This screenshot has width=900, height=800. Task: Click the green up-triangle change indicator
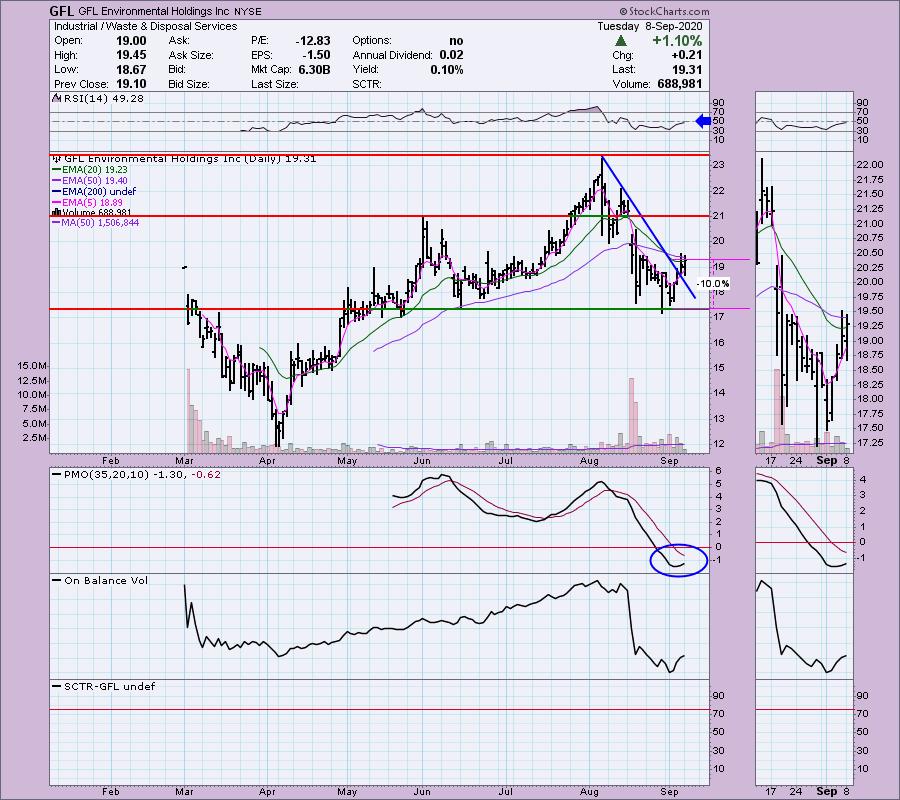coord(620,41)
